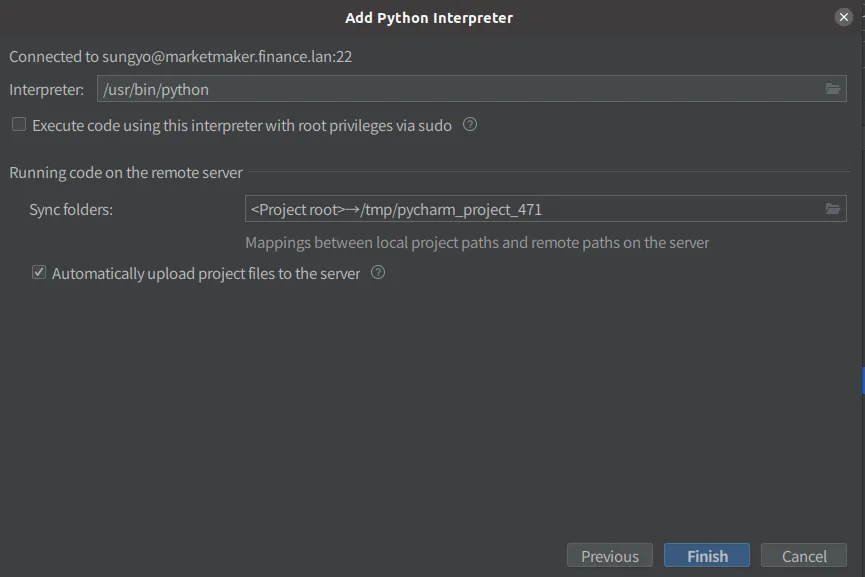
Task: Click the "Automatically upload project files" label text
Action: [x=206, y=273]
